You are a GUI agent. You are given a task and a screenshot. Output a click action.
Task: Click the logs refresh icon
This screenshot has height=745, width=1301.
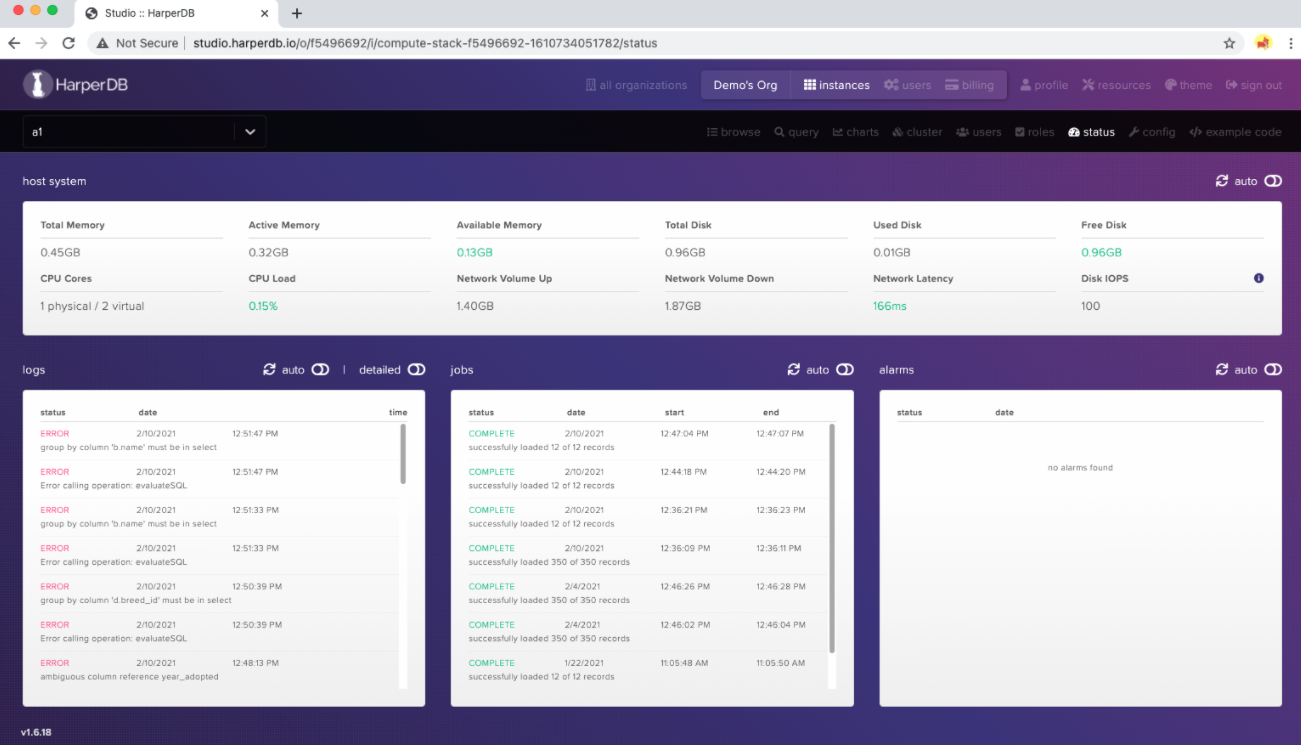click(269, 370)
